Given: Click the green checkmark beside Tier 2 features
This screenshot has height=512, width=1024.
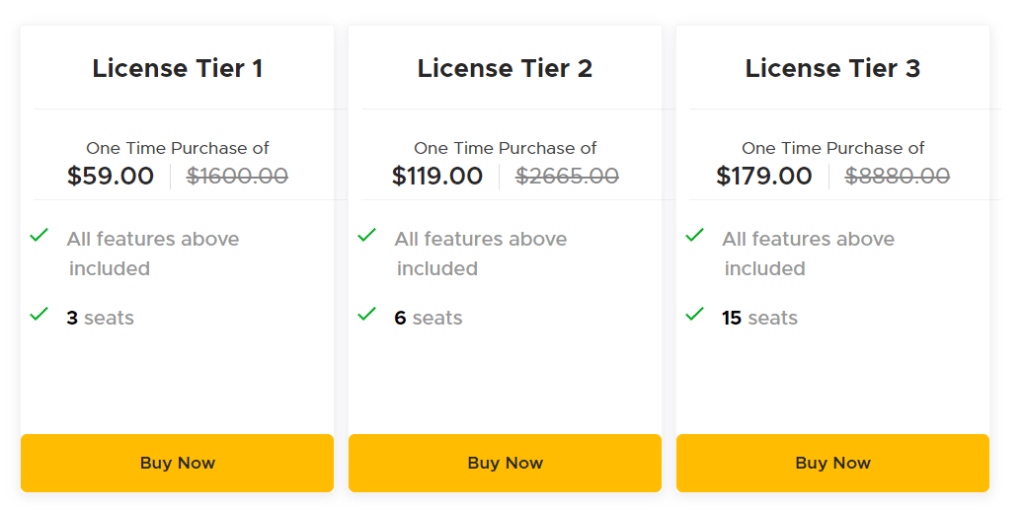Looking at the screenshot, I should [x=367, y=236].
